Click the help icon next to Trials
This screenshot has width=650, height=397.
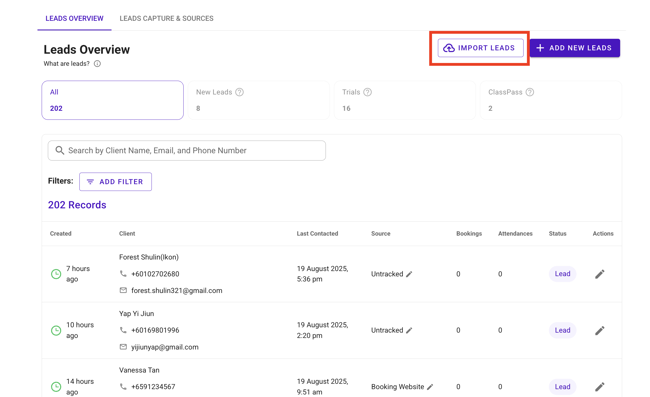pos(367,92)
